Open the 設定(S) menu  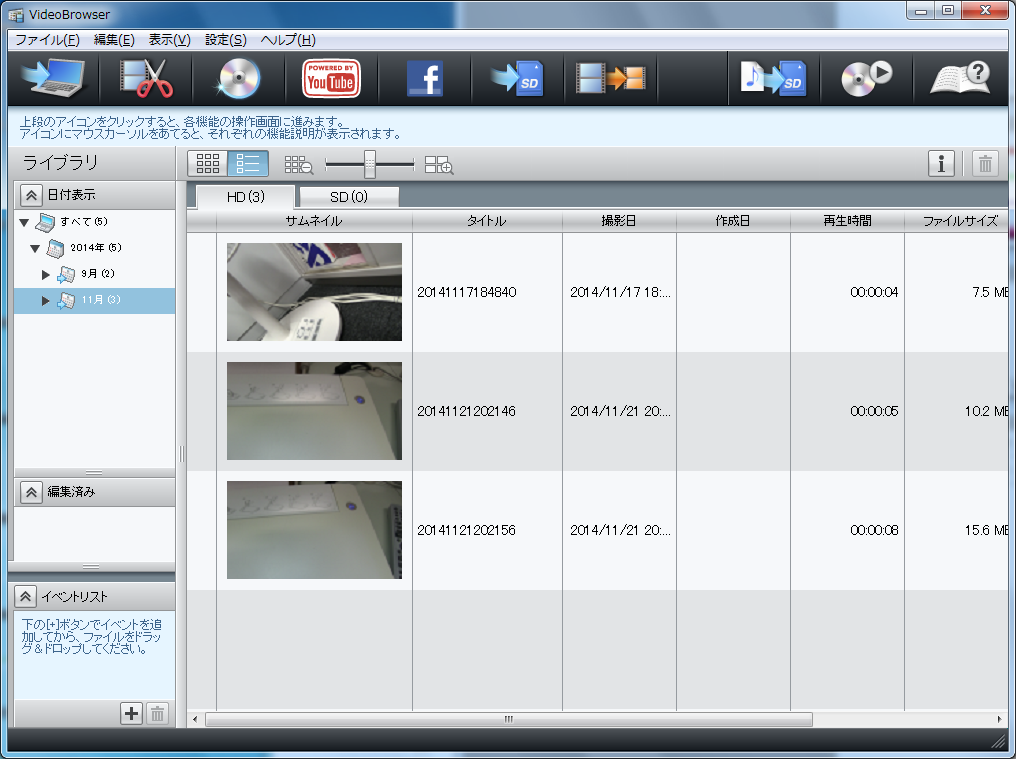[225, 40]
